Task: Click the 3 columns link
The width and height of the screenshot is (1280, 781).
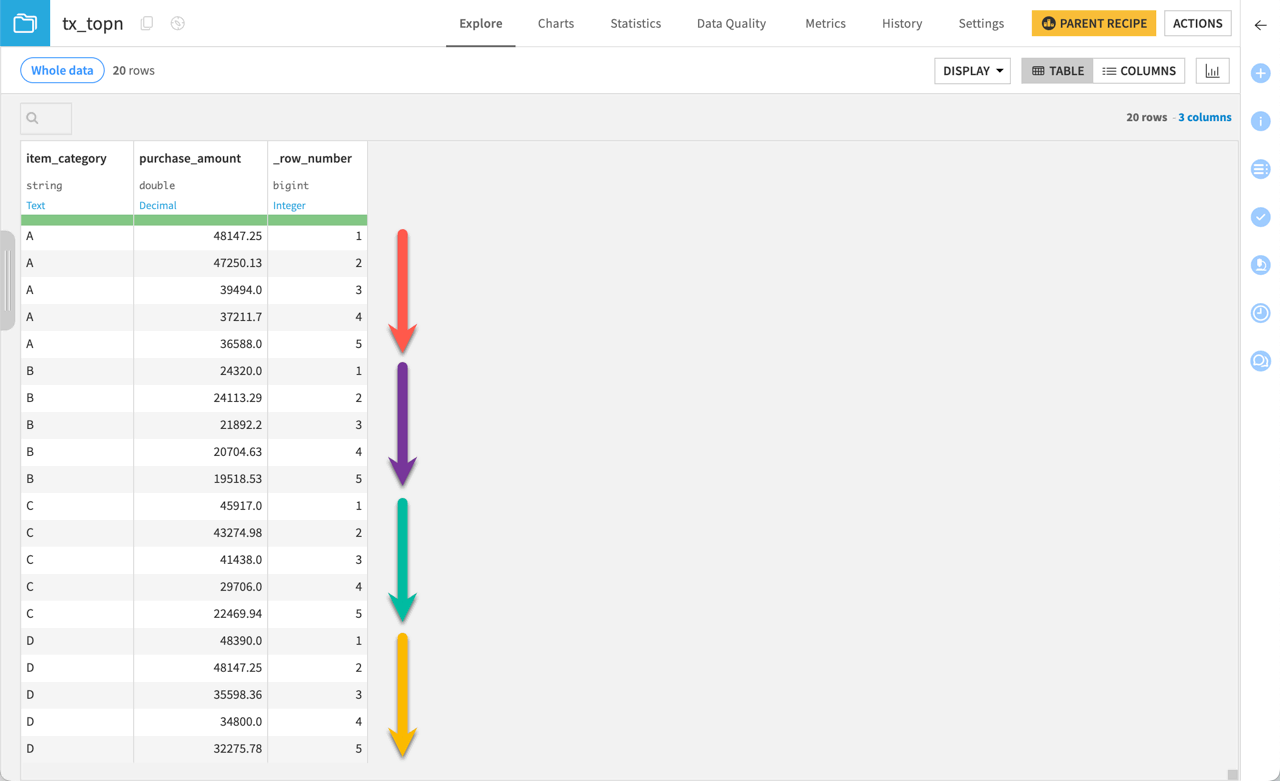Action: [1204, 117]
